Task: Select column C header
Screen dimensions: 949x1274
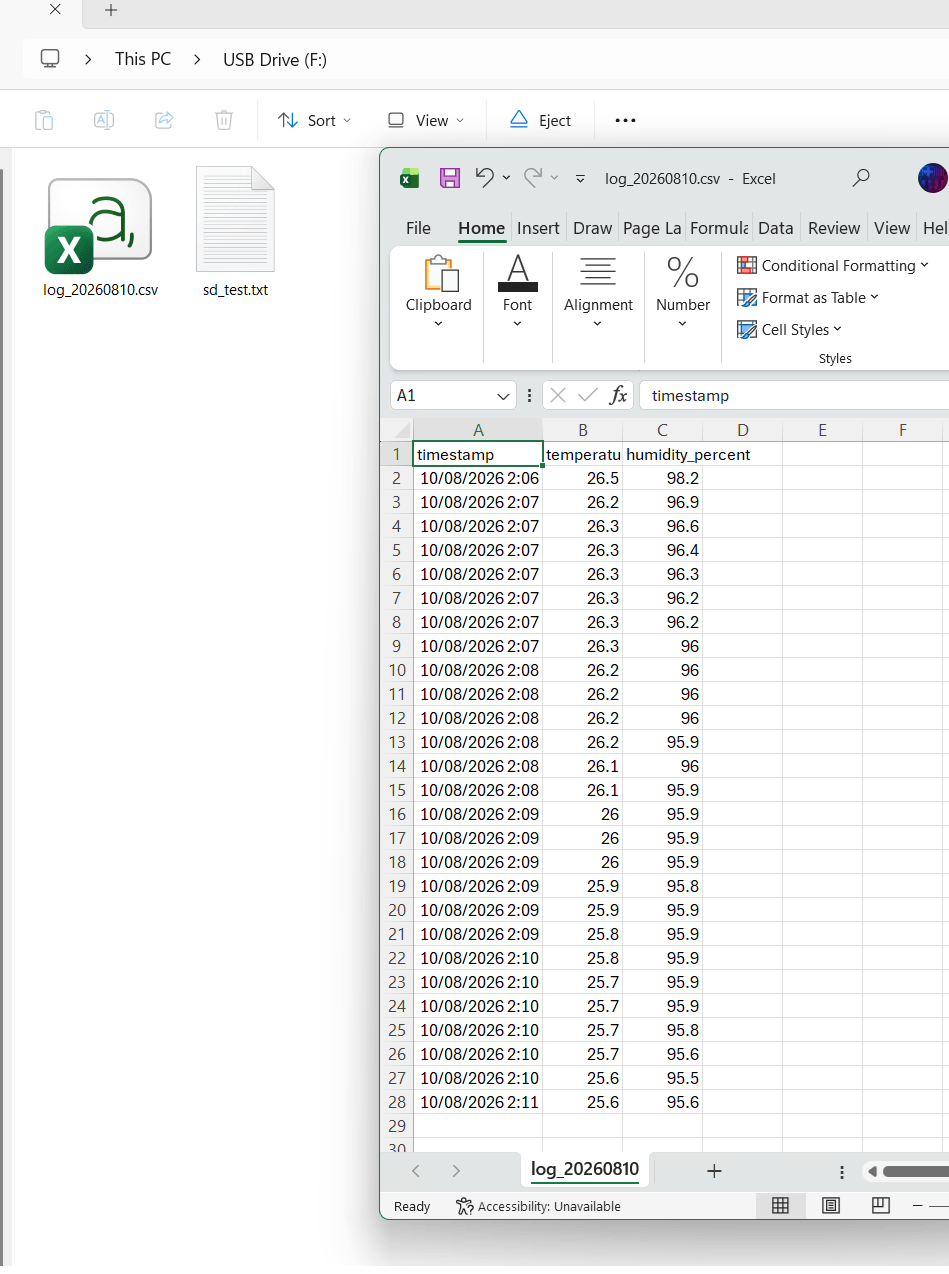Action: [x=663, y=430]
